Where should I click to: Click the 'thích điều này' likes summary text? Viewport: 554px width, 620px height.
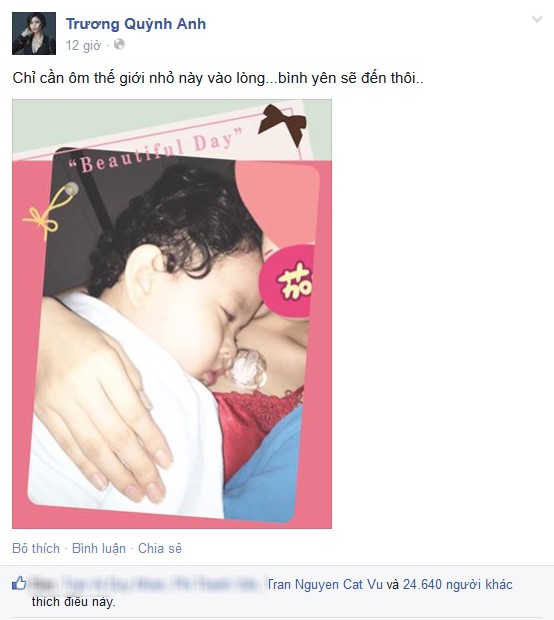point(73,602)
